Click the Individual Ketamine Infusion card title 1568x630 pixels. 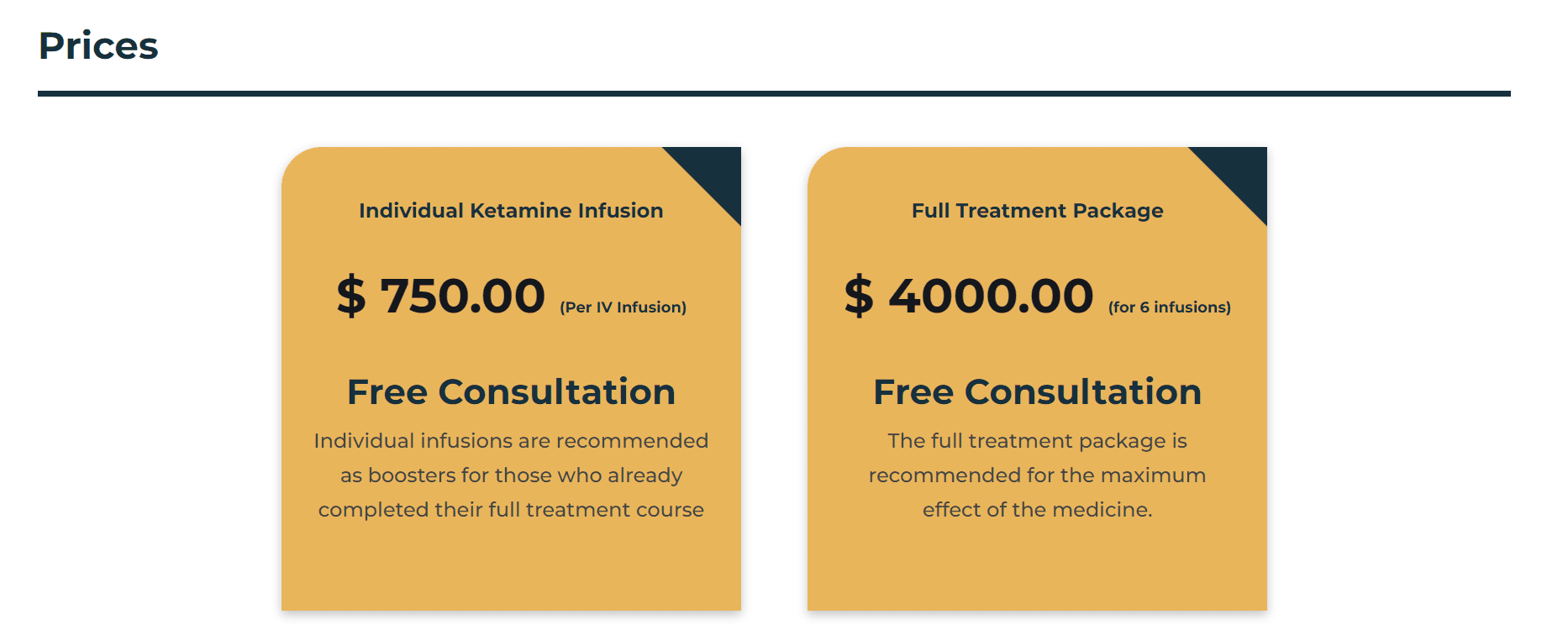[511, 210]
